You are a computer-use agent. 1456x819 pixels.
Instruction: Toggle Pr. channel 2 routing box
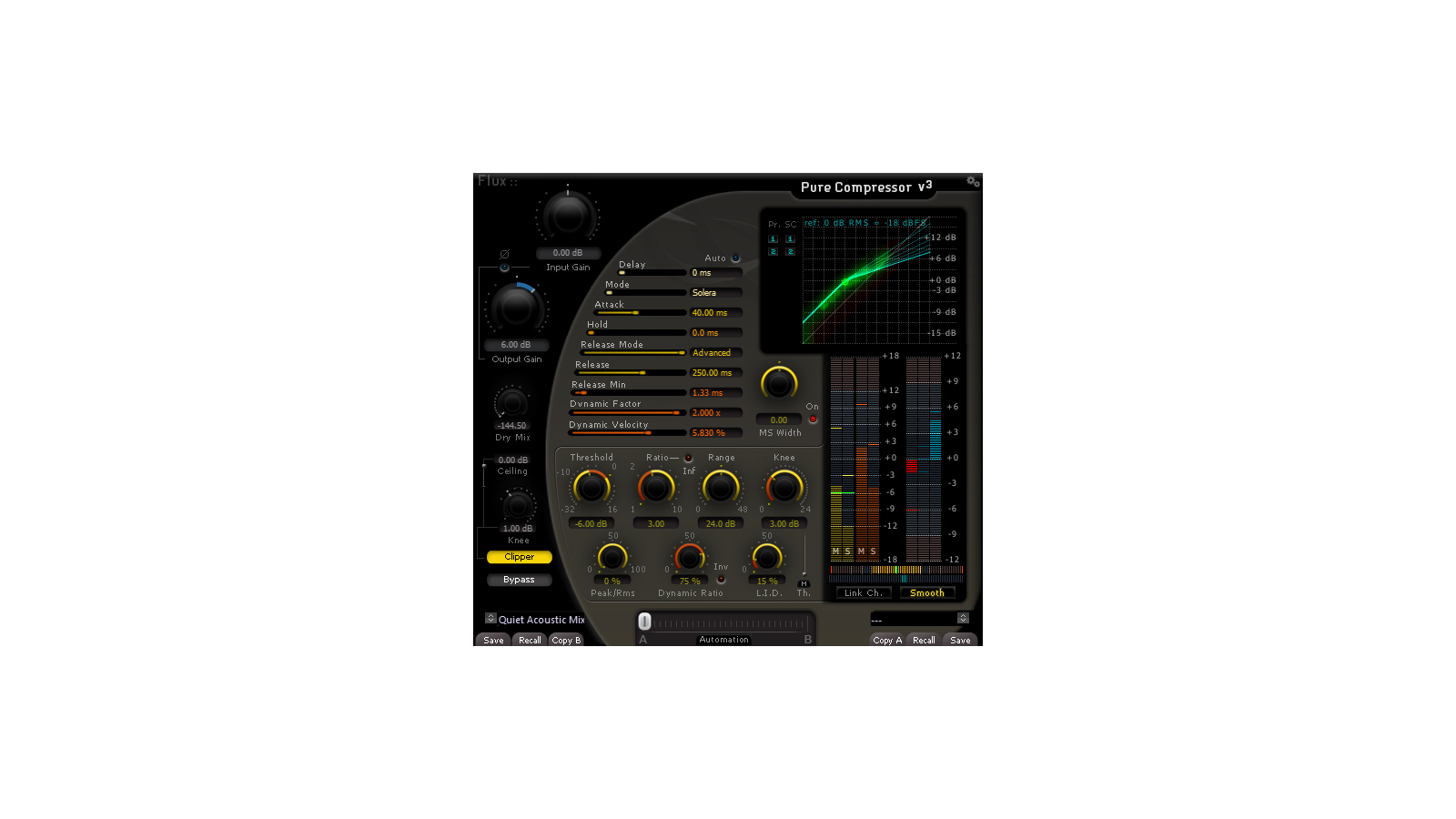(773, 252)
